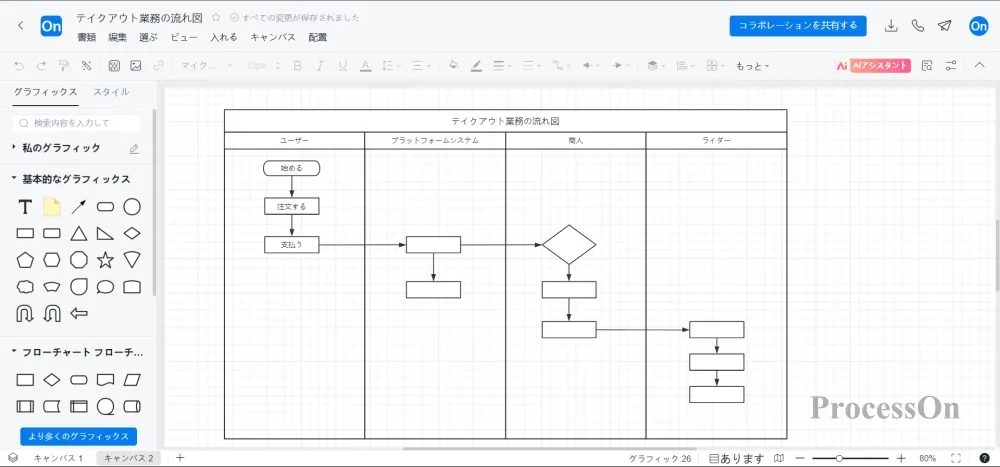Expand the 私のグラフィック section
Image resolution: width=1000 pixels, height=467 pixels.
pyautogui.click(x=14, y=148)
